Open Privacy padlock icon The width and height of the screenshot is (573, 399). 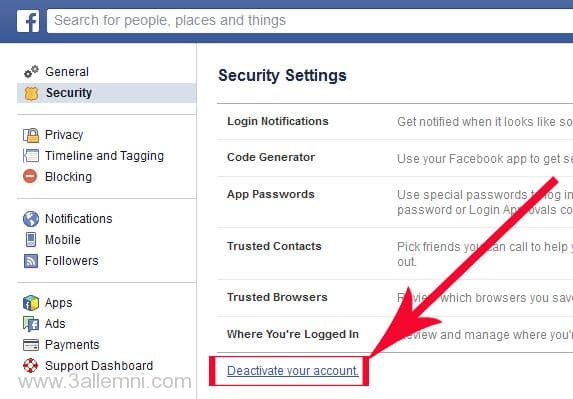31,135
